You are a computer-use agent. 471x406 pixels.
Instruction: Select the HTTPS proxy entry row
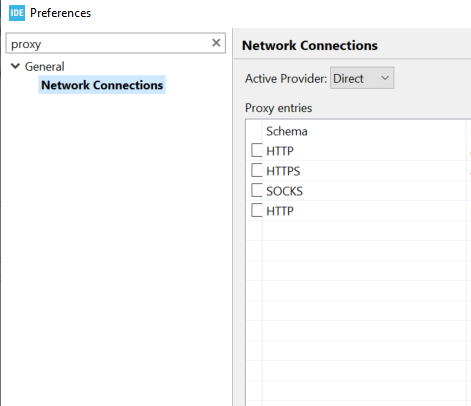coord(359,171)
